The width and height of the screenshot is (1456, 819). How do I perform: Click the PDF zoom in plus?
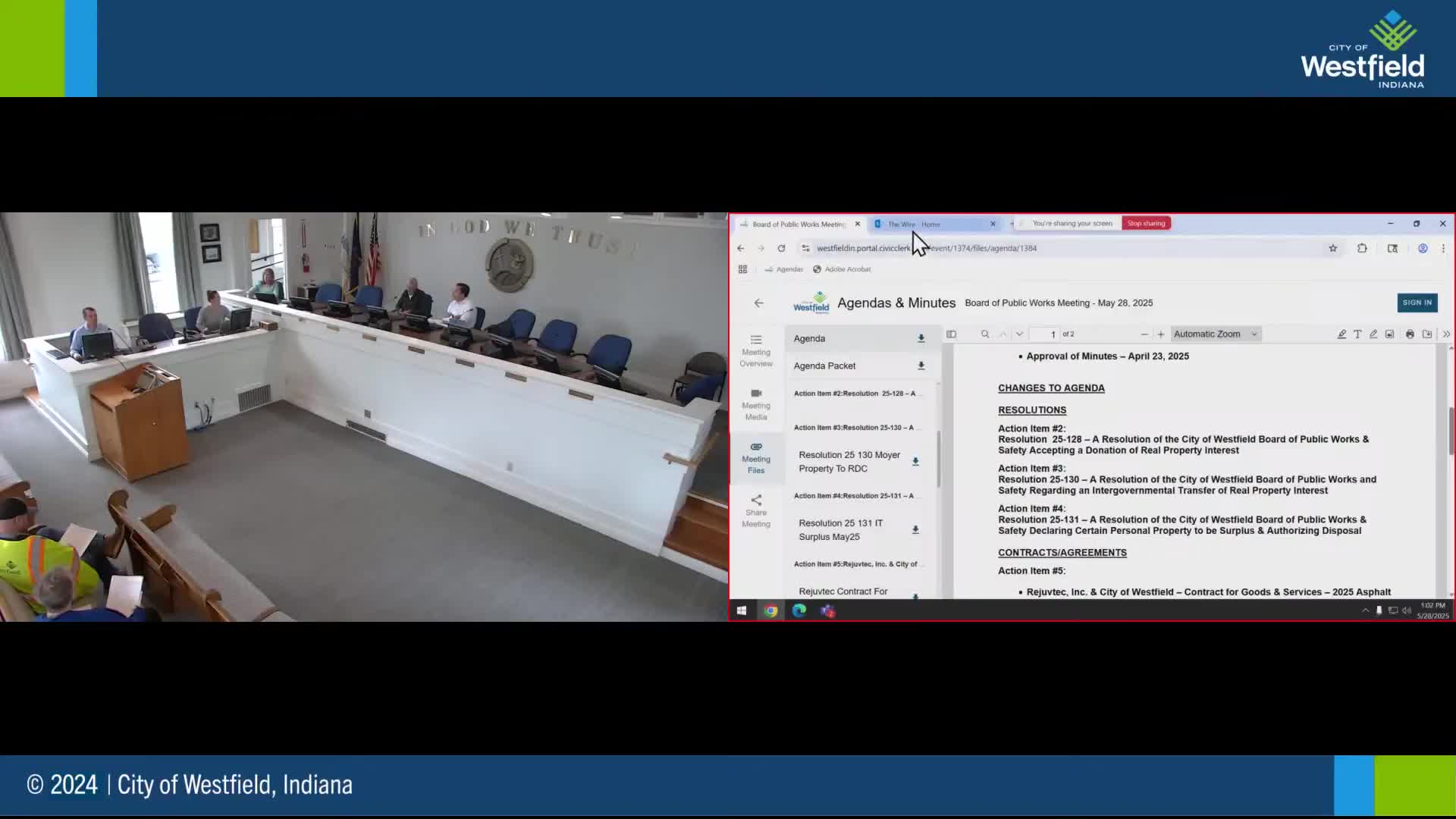tap(1160, 334)
